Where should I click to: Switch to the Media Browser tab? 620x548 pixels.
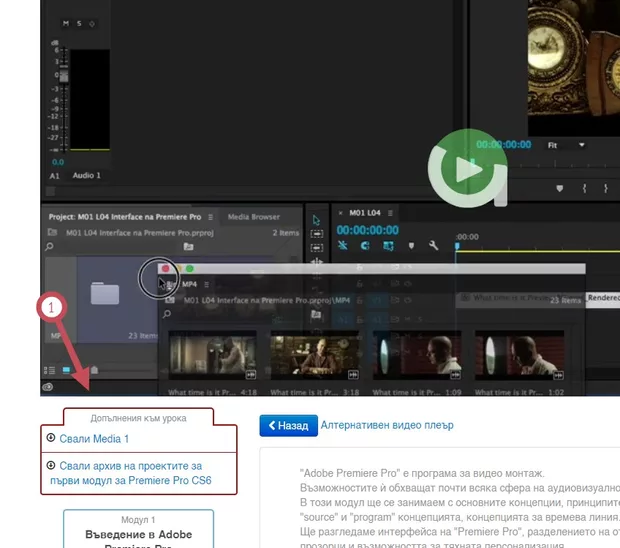pyautogui.click(x=253, y=216)
